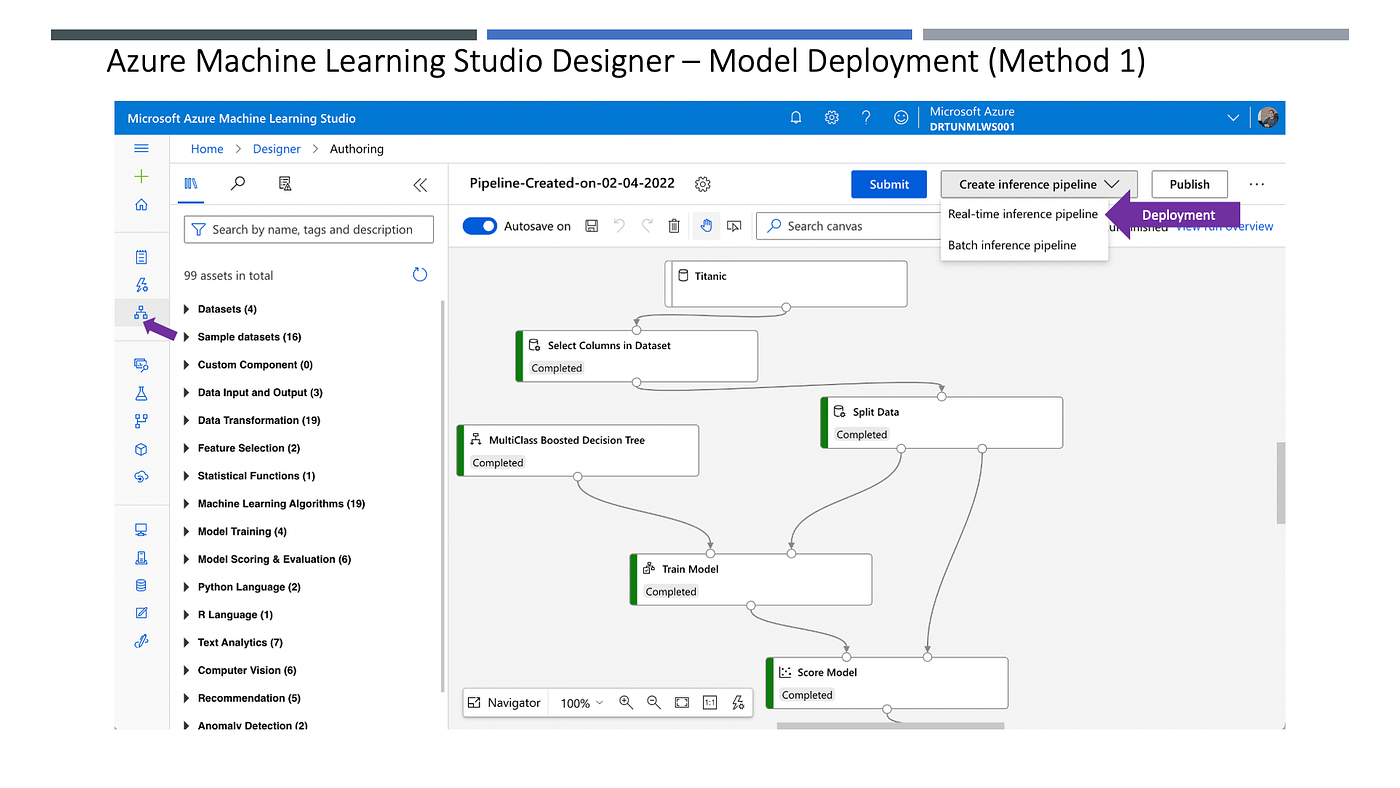Click the notifications bell icon

(x=796, y=118)
